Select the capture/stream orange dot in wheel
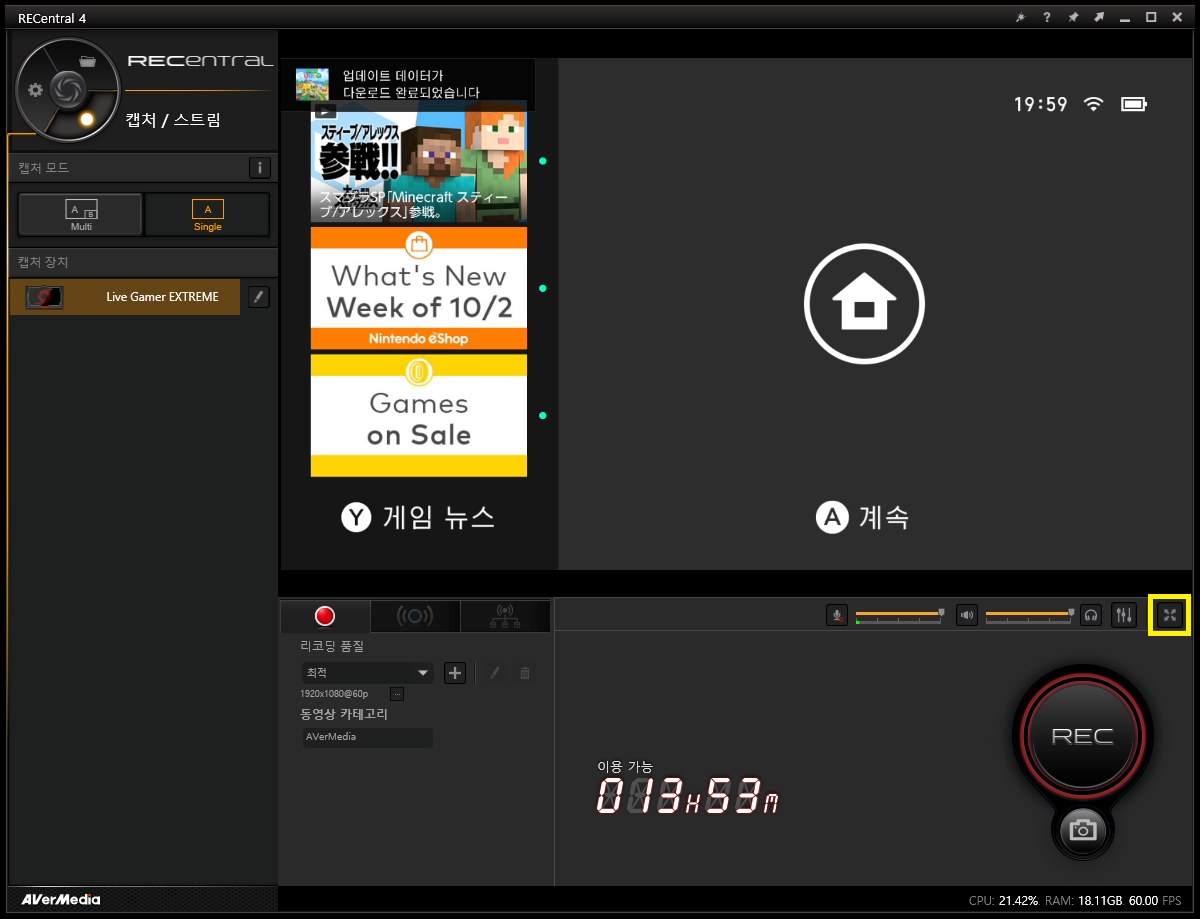This screenshot has height=919, width=1200. click(86, 119)
